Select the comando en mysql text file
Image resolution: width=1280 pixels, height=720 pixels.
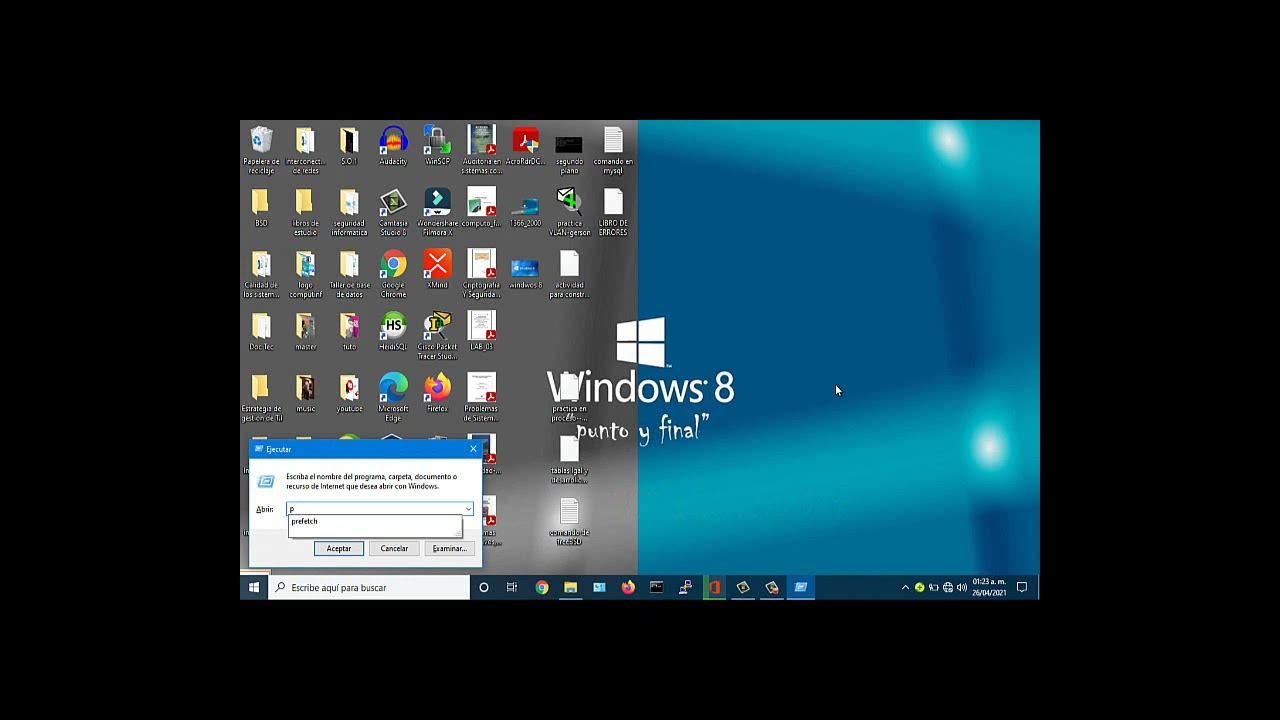[613, 150]
